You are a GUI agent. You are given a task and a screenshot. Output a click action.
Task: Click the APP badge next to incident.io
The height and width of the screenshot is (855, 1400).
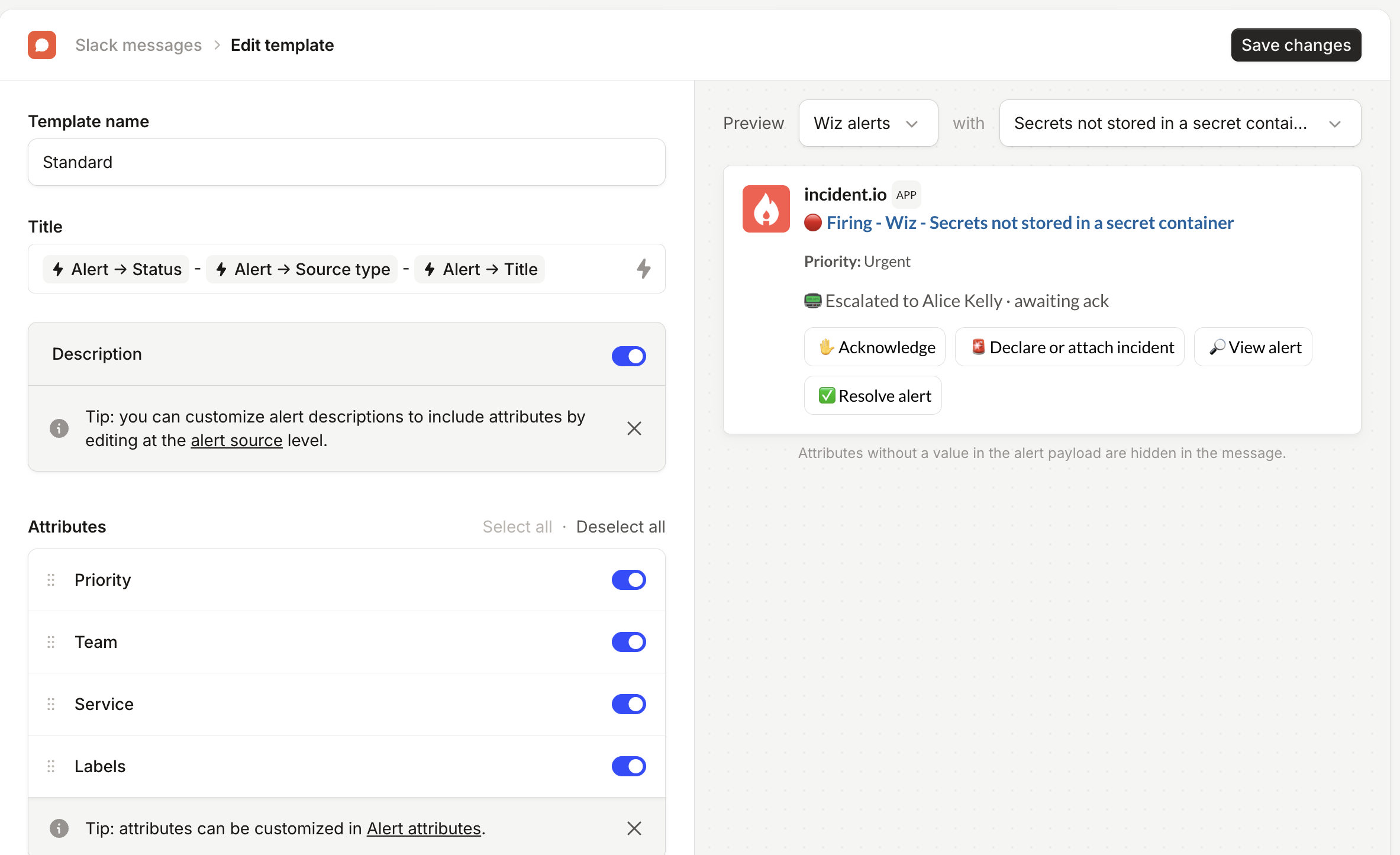point(906,195)
